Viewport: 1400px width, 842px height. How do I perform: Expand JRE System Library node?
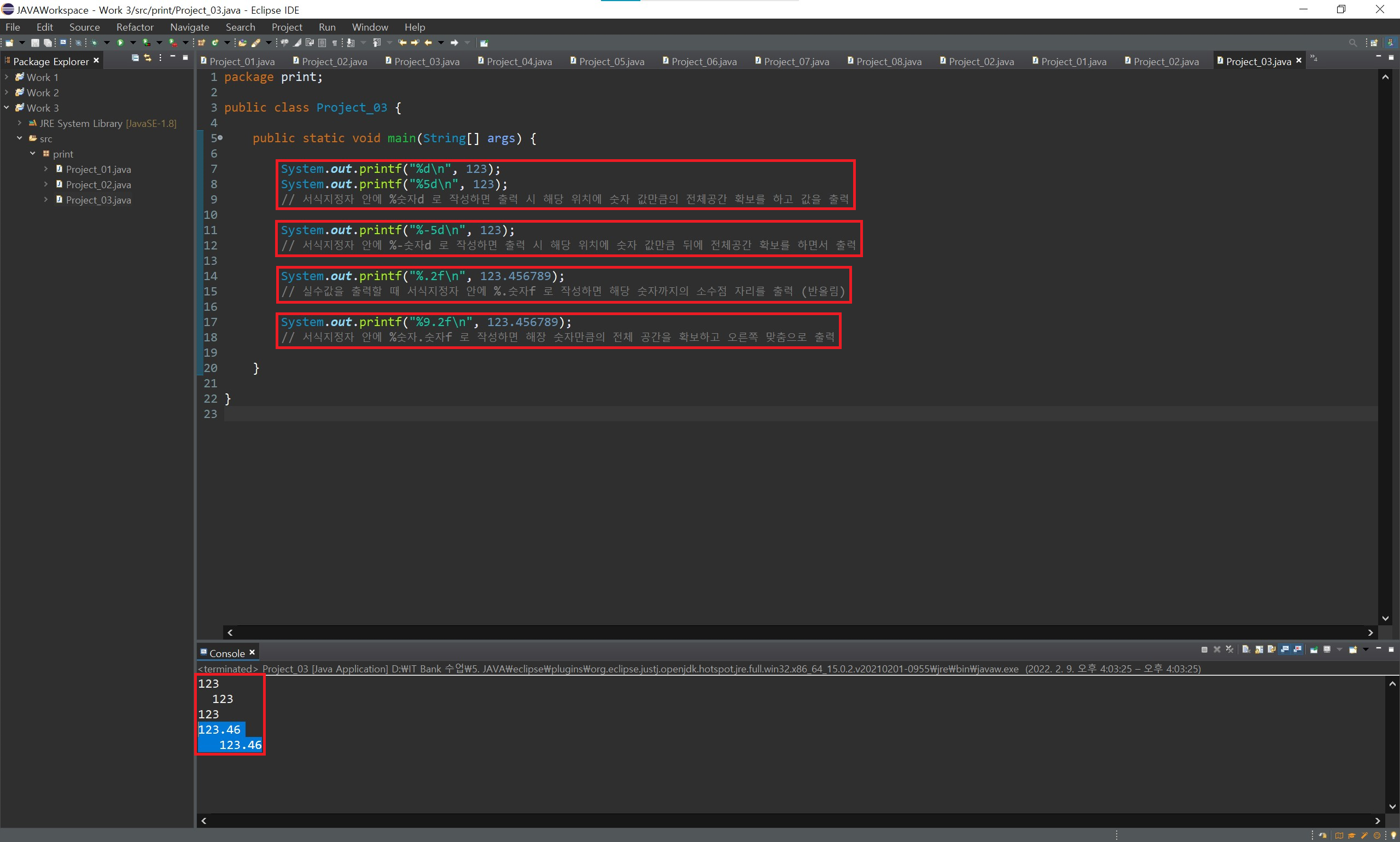tap(19, 123)
